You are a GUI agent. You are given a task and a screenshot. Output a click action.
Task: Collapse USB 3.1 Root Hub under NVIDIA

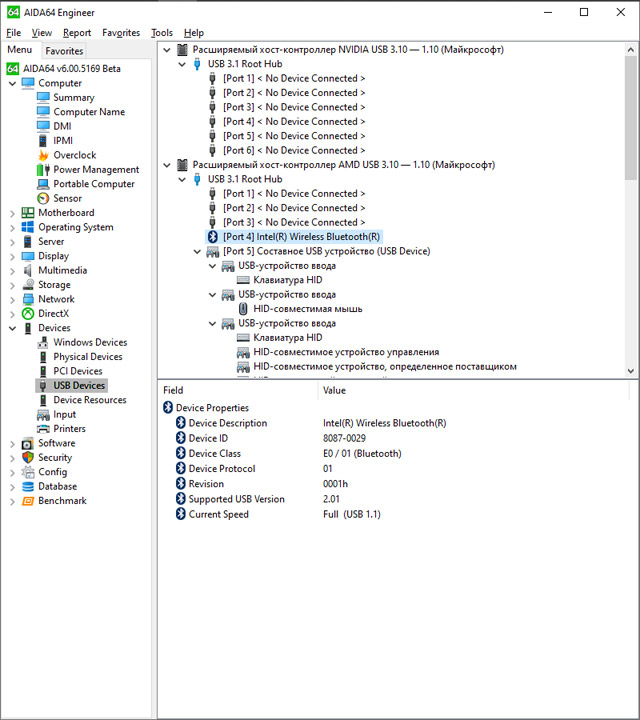182,64
